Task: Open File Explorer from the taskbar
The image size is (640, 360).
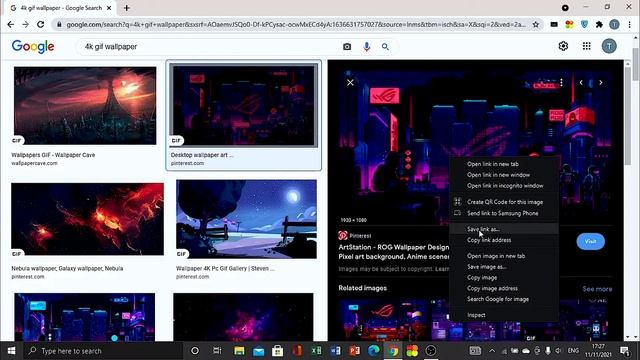Action: pyautogui.click(x=239, y=351)
